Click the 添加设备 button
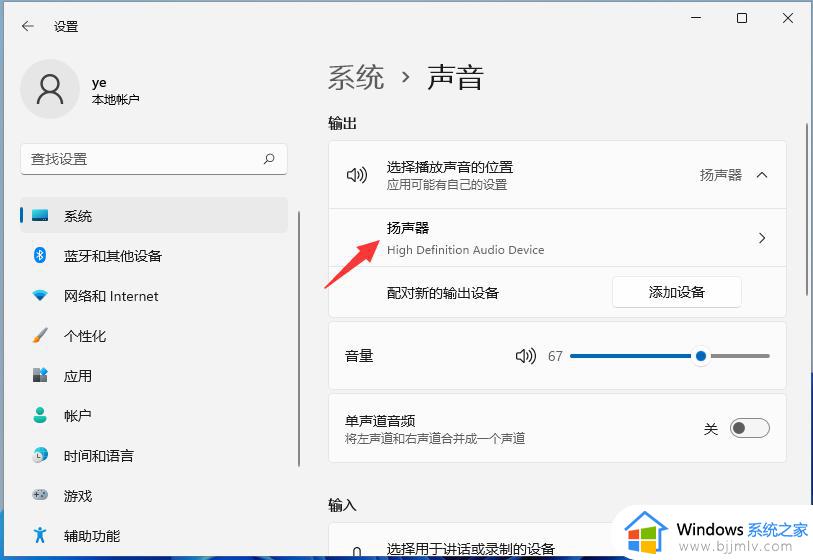This screenshot has width=813, height=560. [677, 292]
